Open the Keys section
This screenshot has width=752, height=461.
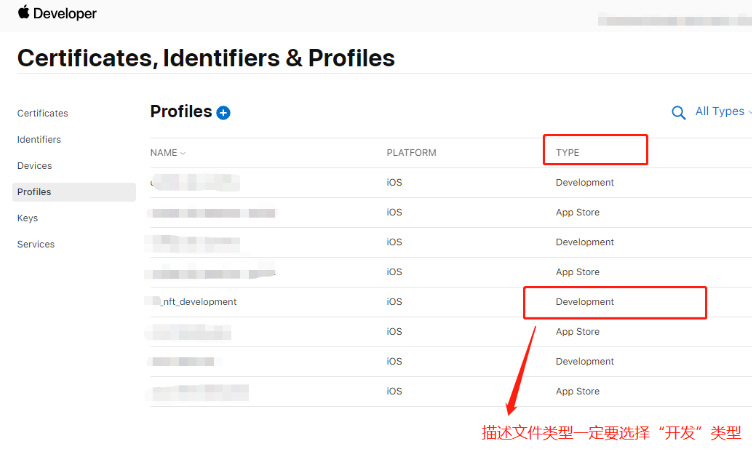(28, 218)
